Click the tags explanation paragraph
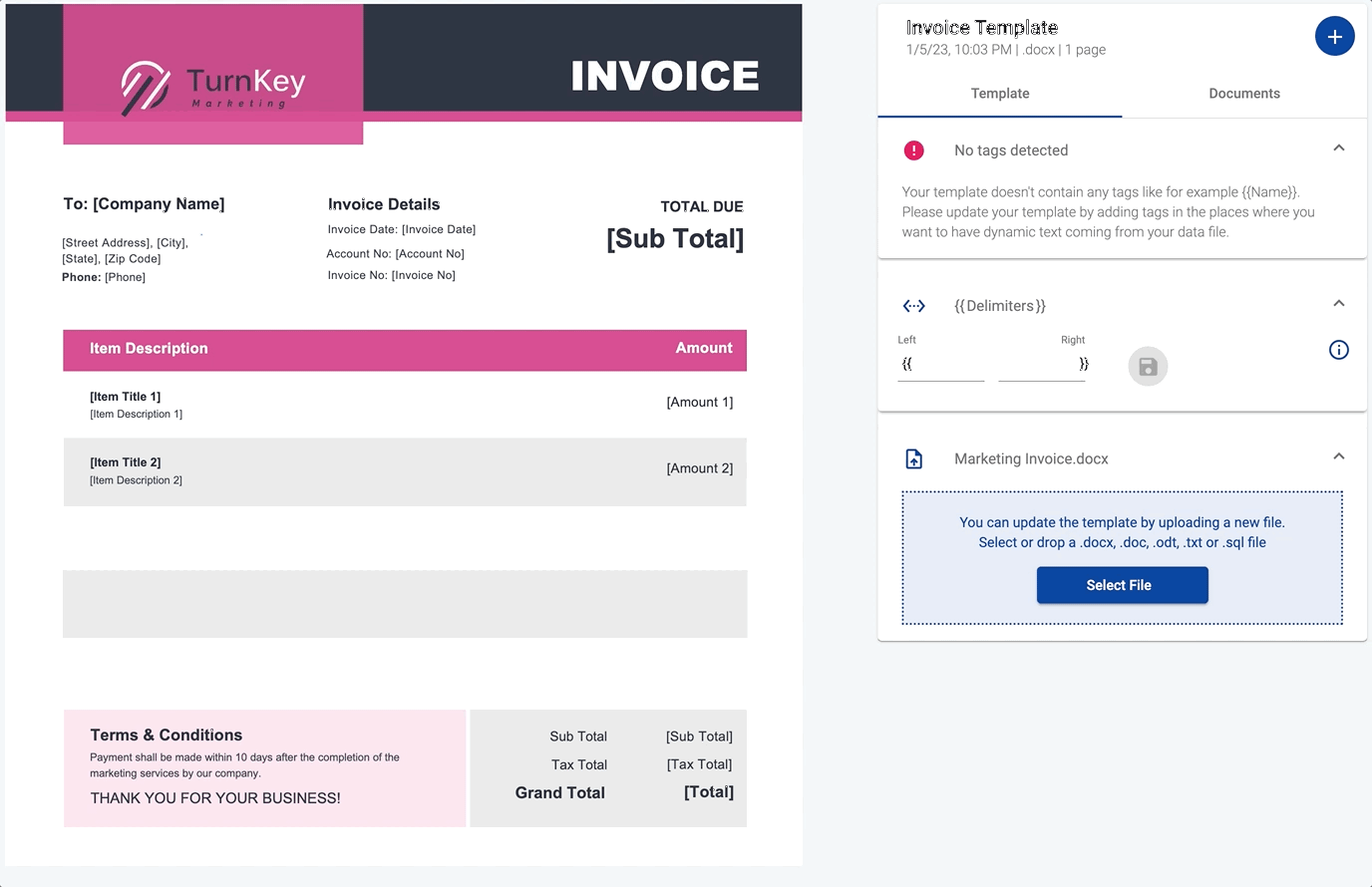The image size is (1372, 887). click(1109, 212)
